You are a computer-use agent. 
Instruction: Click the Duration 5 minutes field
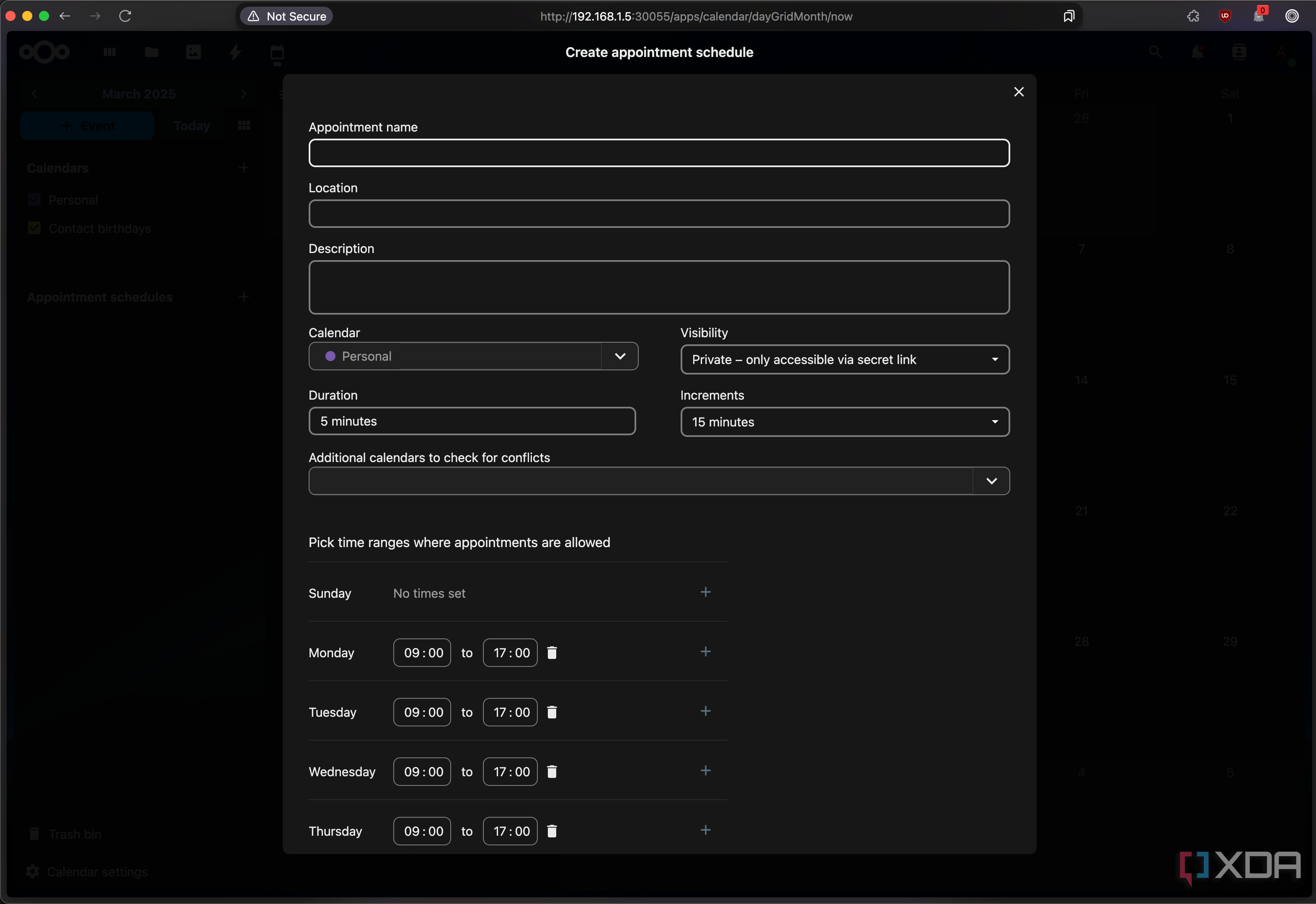472,421
